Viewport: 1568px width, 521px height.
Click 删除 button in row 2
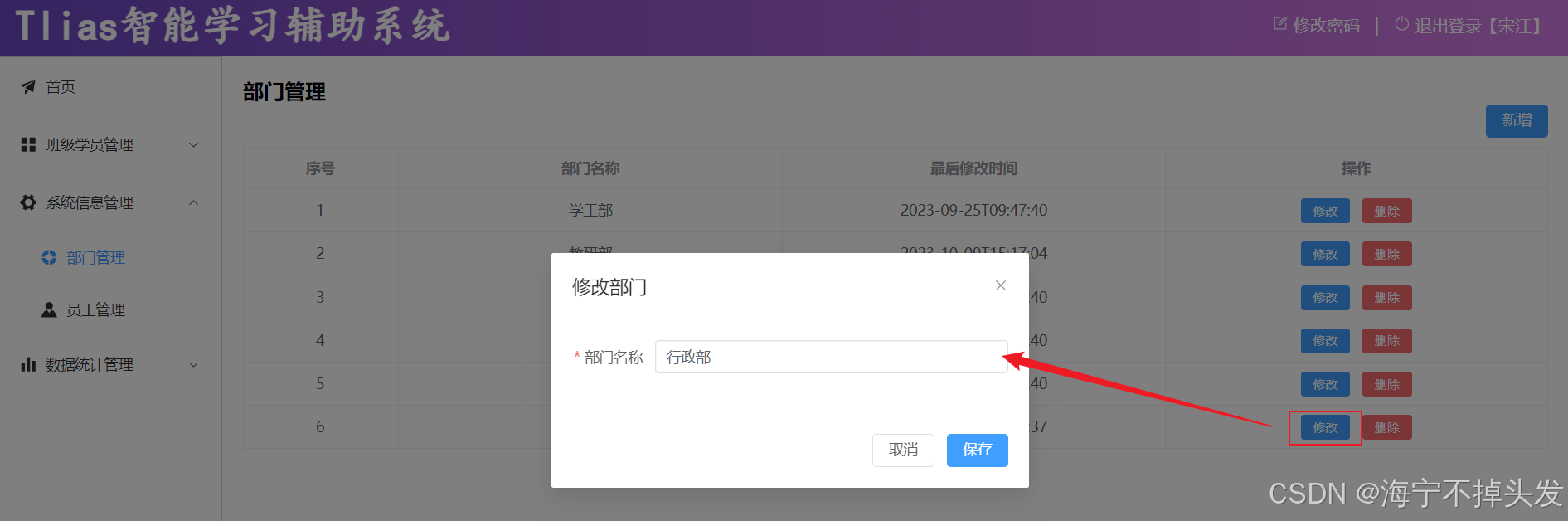pyautogui.click(x=1386, y=254)
